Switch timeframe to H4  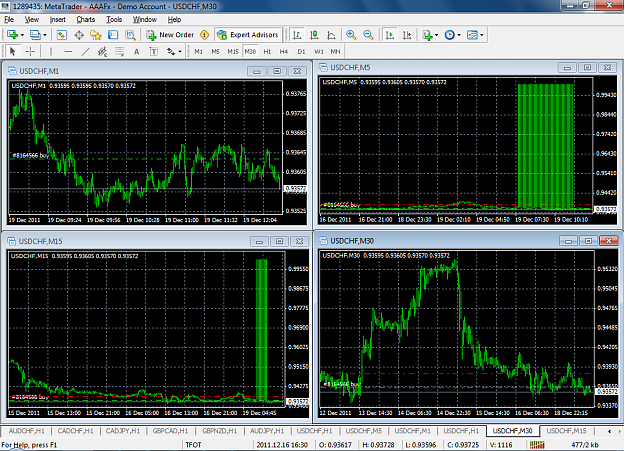tap(283, 51)
